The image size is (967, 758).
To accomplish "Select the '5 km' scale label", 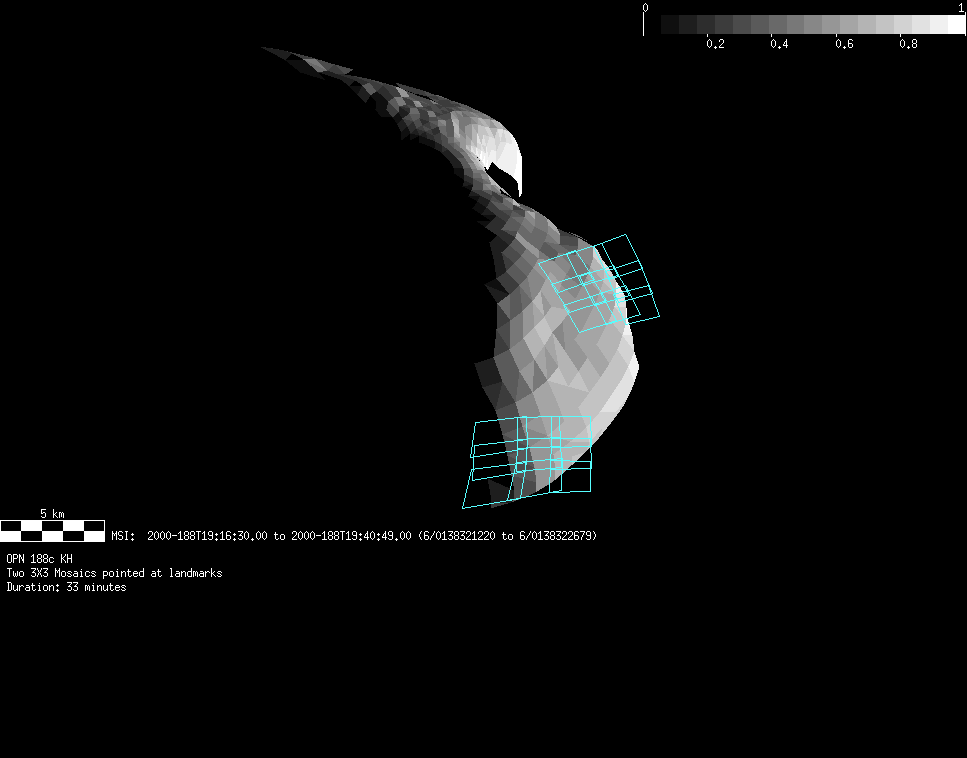I will [x=52, y=513].
